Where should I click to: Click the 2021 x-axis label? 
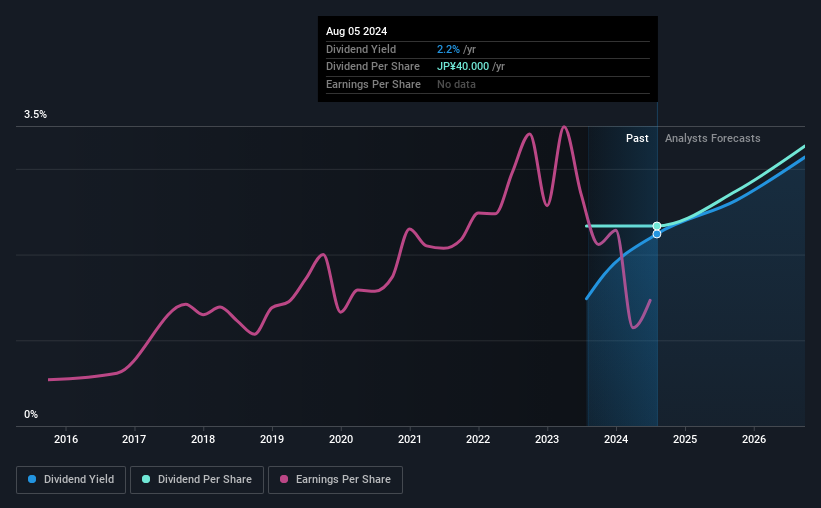409,439
